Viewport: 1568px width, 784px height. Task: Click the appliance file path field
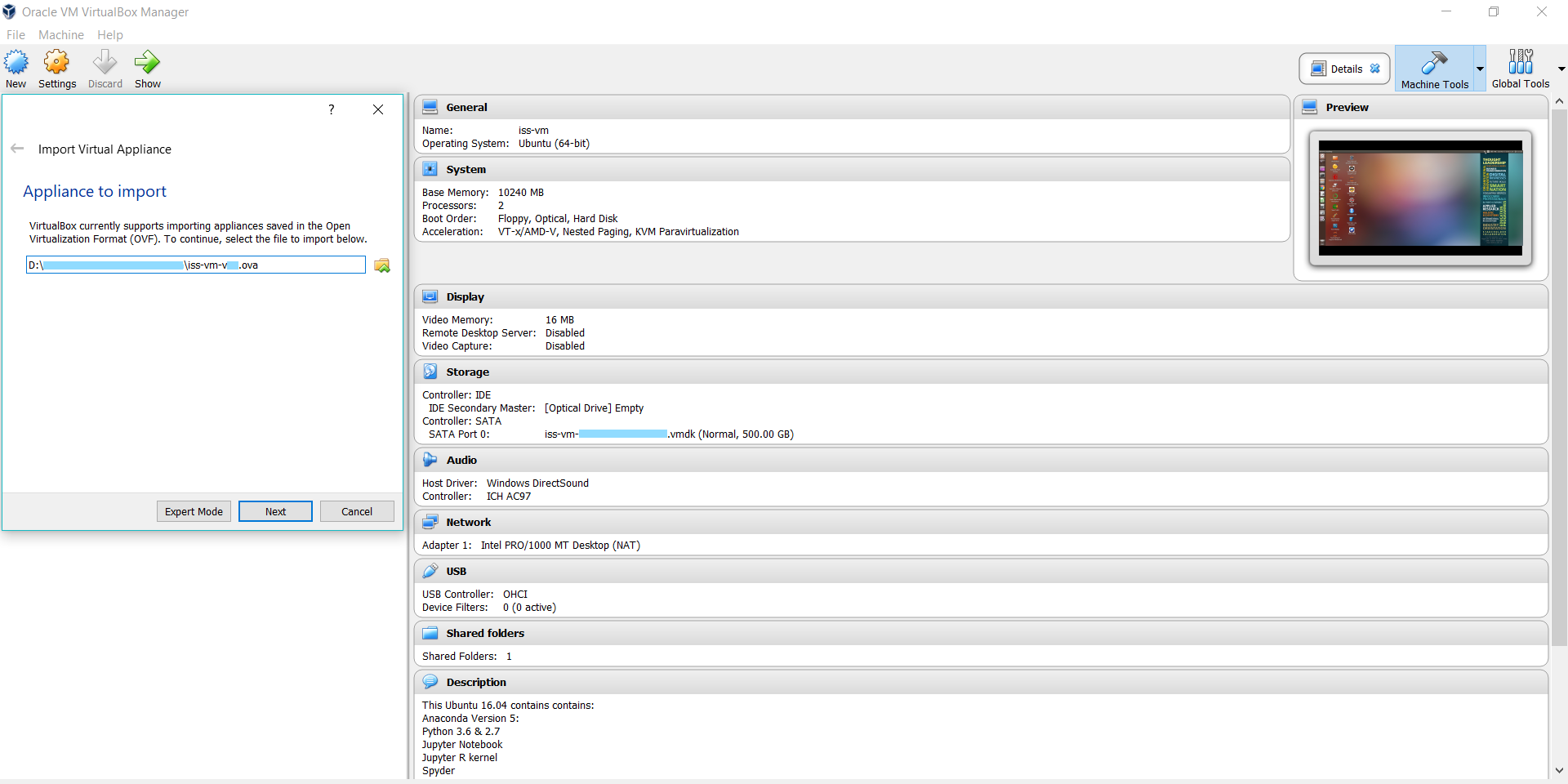click(x=196, y=265)
